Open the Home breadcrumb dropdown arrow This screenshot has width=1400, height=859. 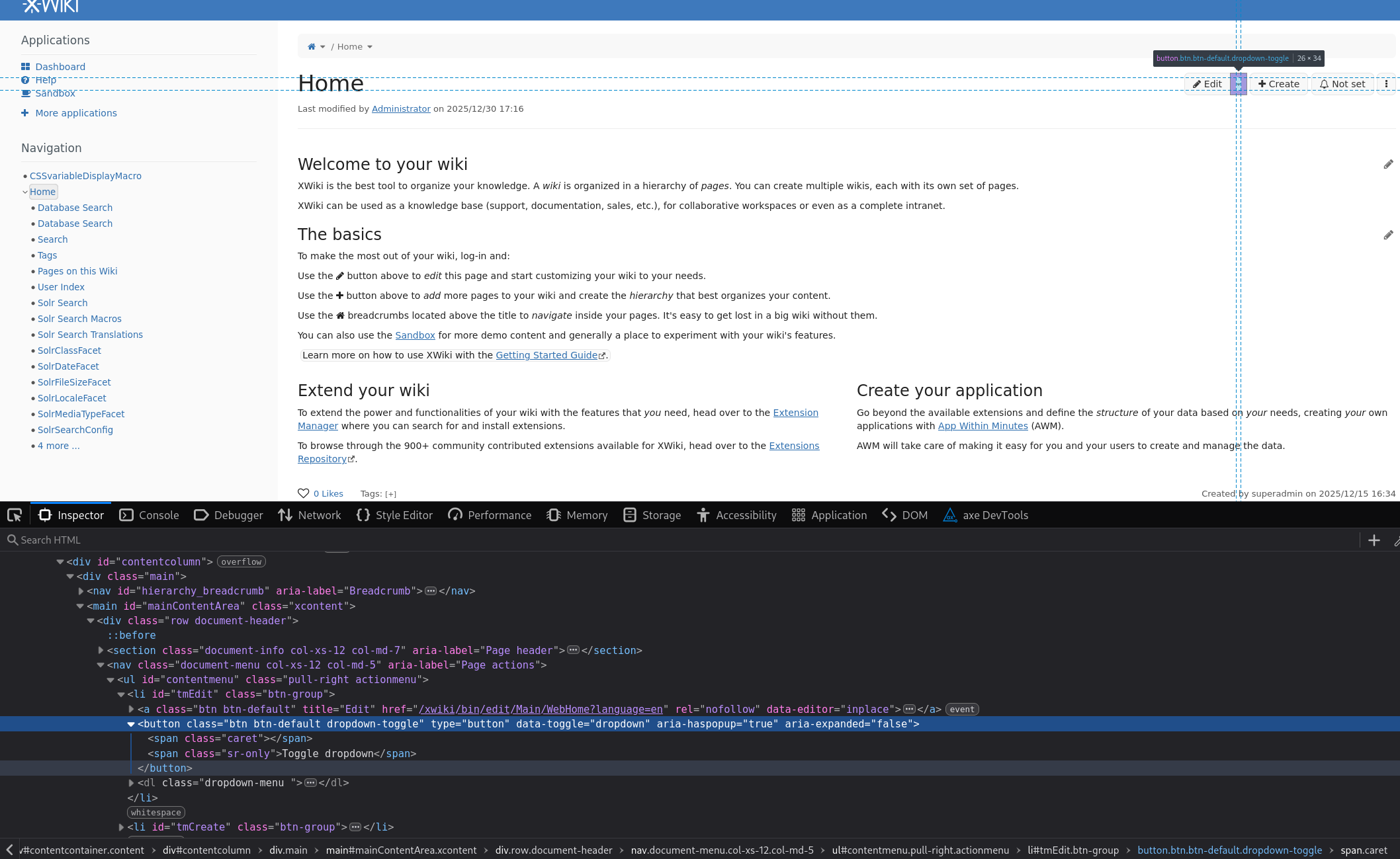tap(370, 47)
